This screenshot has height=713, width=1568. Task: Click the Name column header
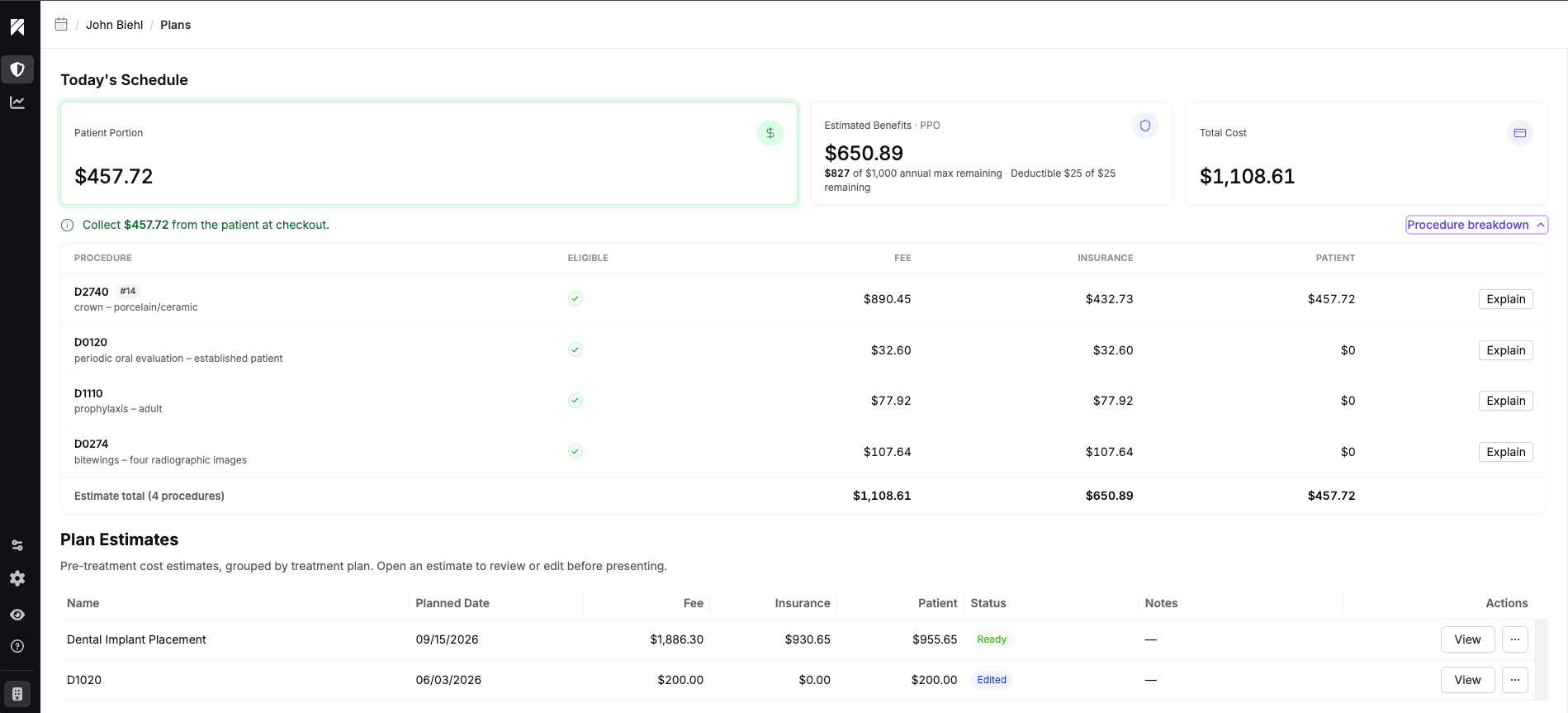click(x=83, y=603)
